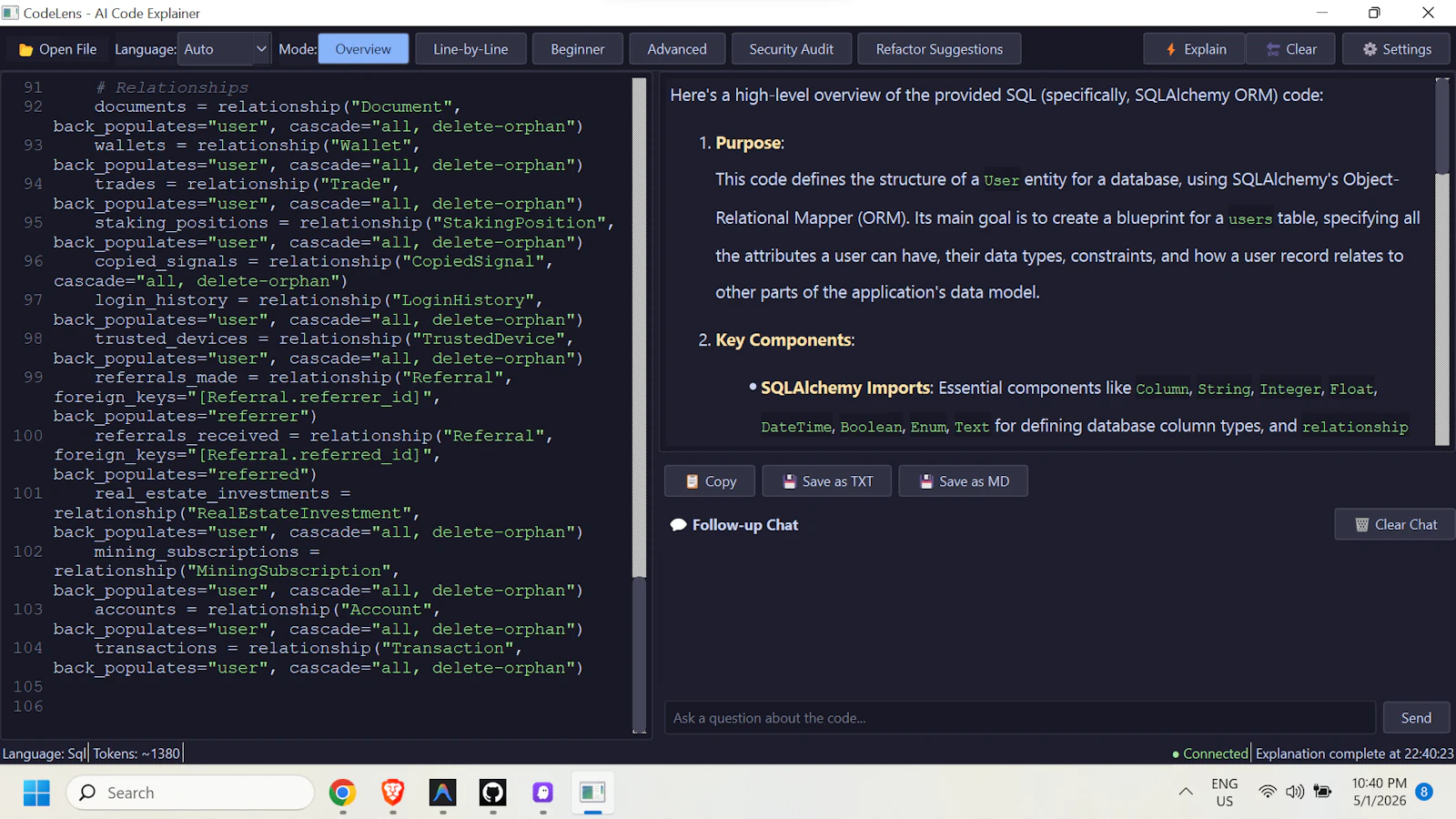Click code line 91 '# Relationships' comment
The height and width of the screenshot is (819, 1456).
pos(172,87)
